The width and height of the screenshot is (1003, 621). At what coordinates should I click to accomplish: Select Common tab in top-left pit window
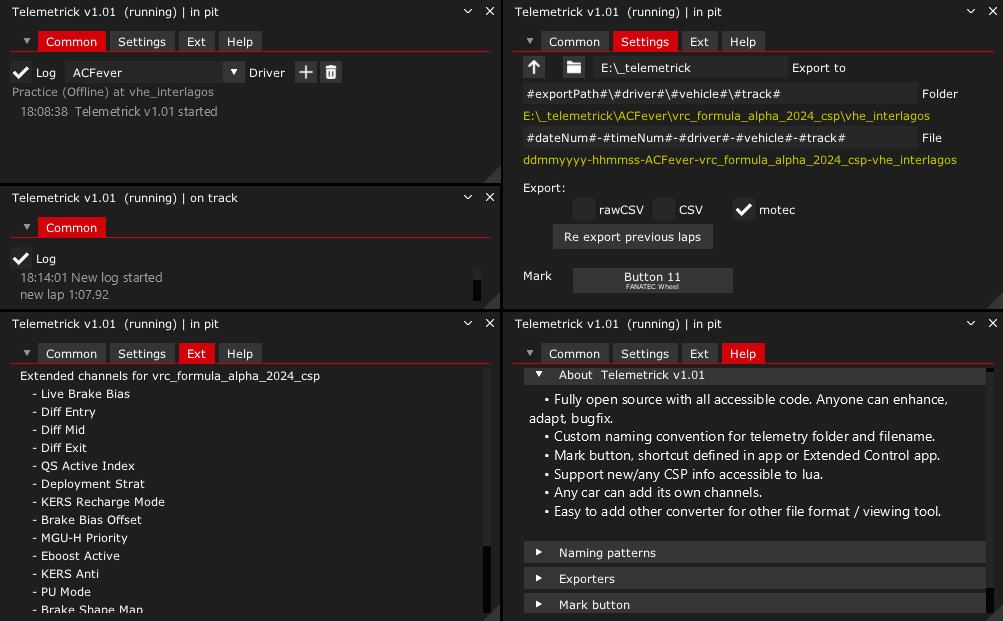[71, 42]
